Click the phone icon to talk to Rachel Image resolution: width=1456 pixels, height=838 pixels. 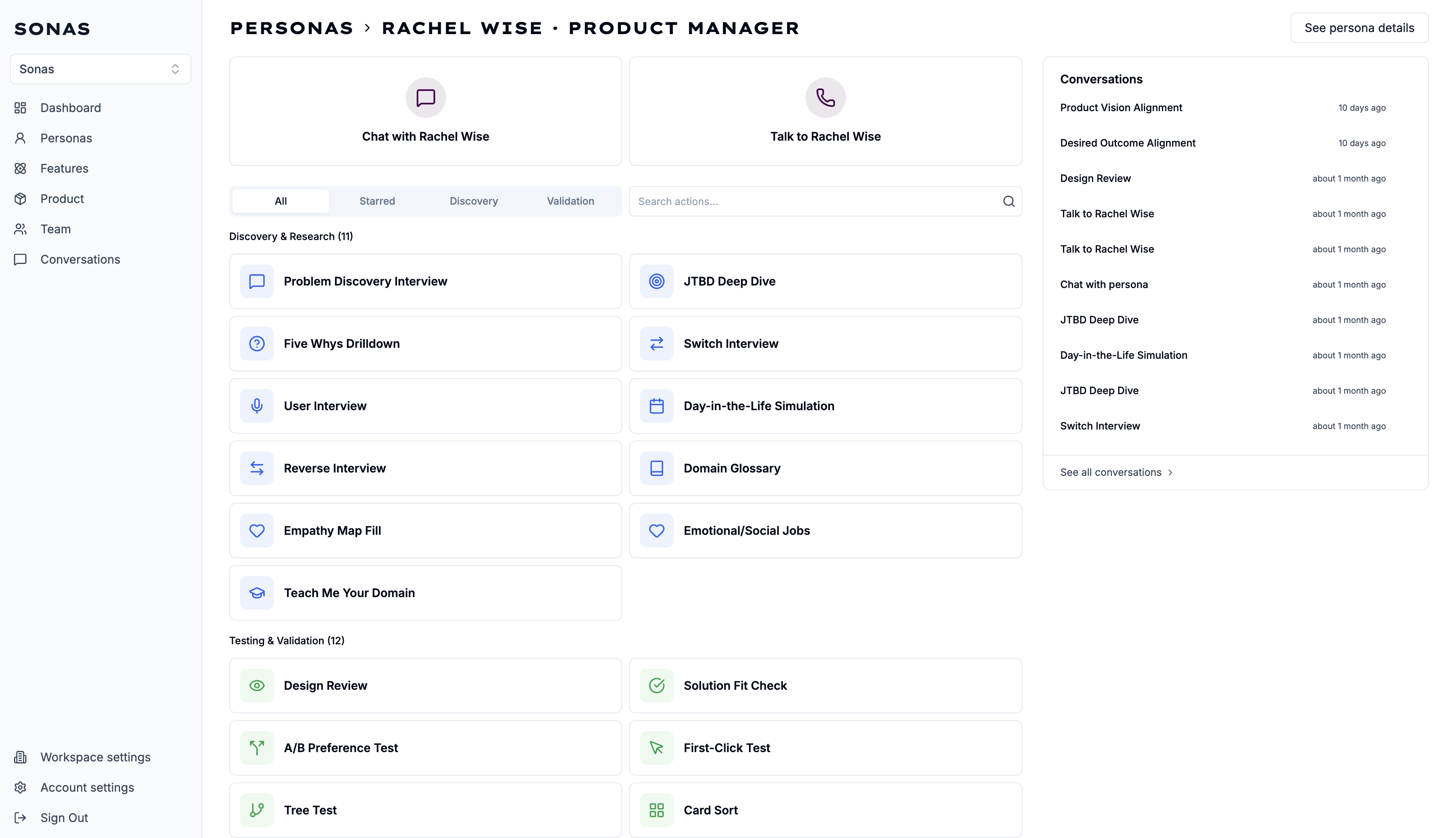[x=825, y=97]
